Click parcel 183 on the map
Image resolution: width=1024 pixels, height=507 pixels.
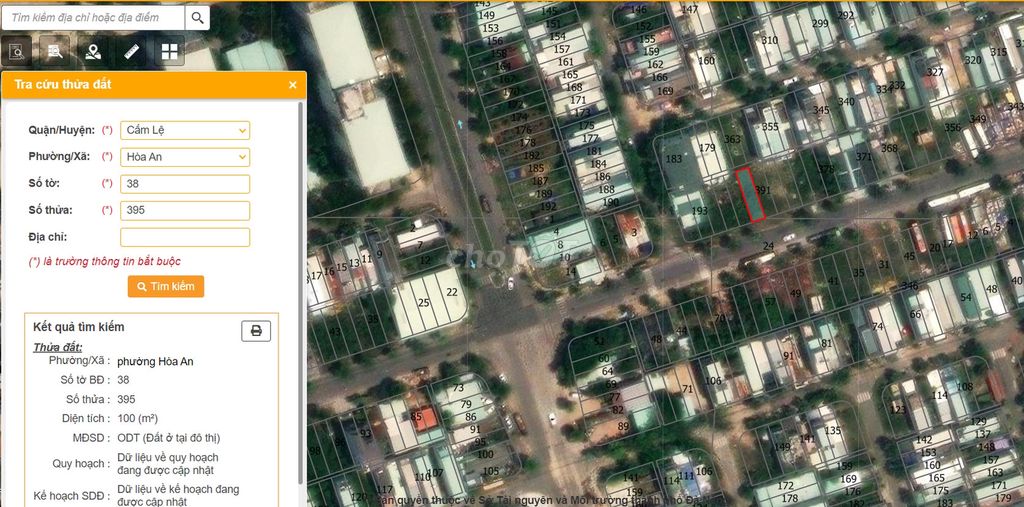[x=673, y=159]
